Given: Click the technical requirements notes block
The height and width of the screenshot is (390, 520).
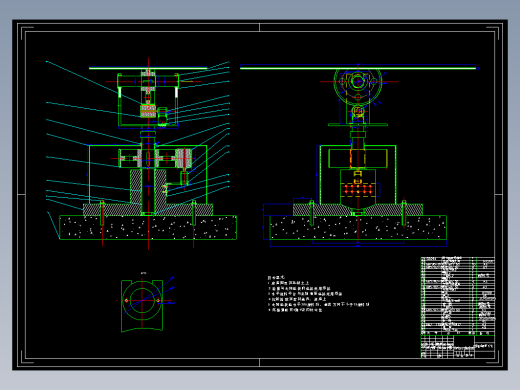Looking at the screenshot, I should tap(318, 294).
